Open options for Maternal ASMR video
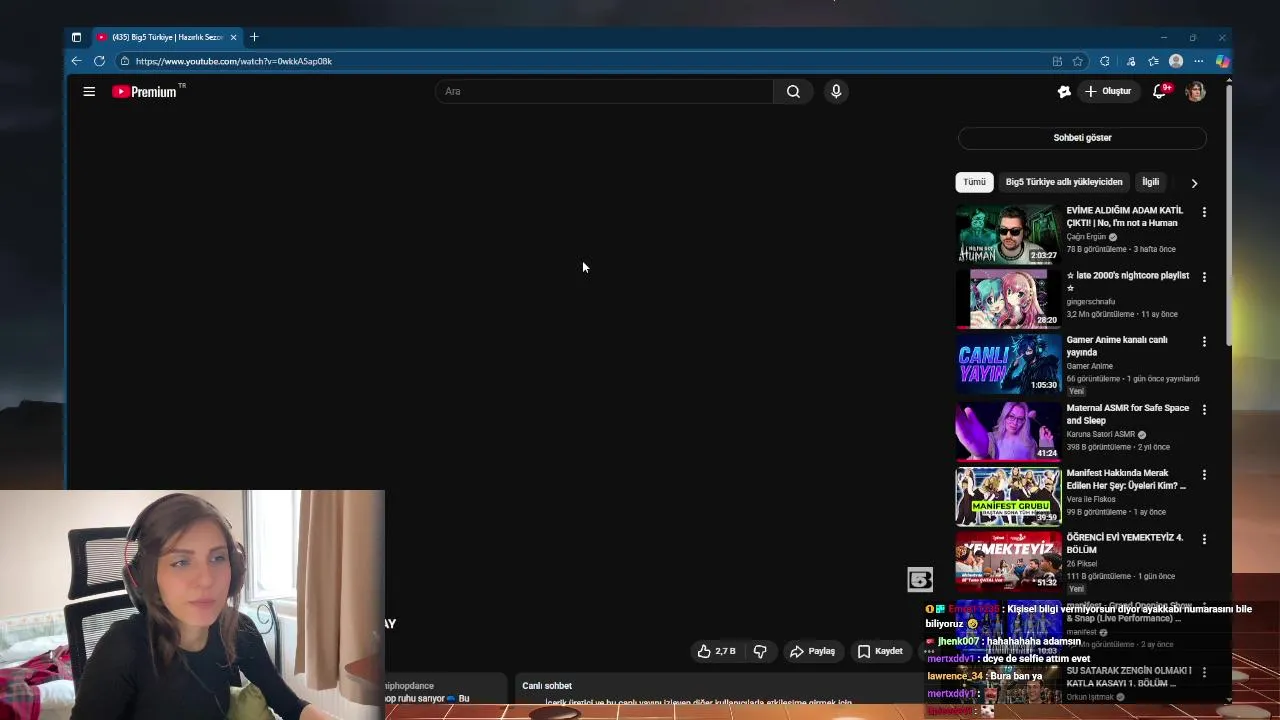 click(1204, 410)
